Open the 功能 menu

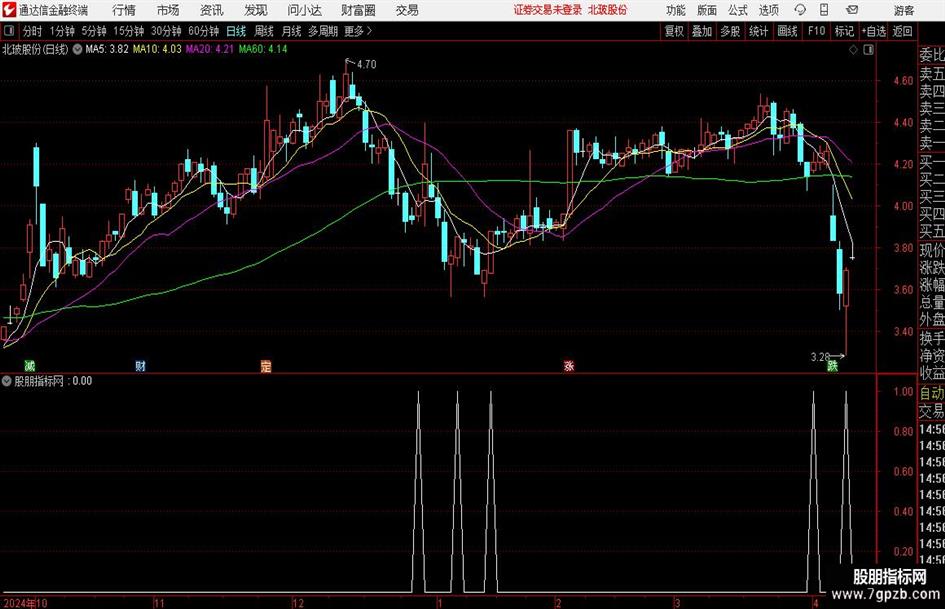[676, 10]
